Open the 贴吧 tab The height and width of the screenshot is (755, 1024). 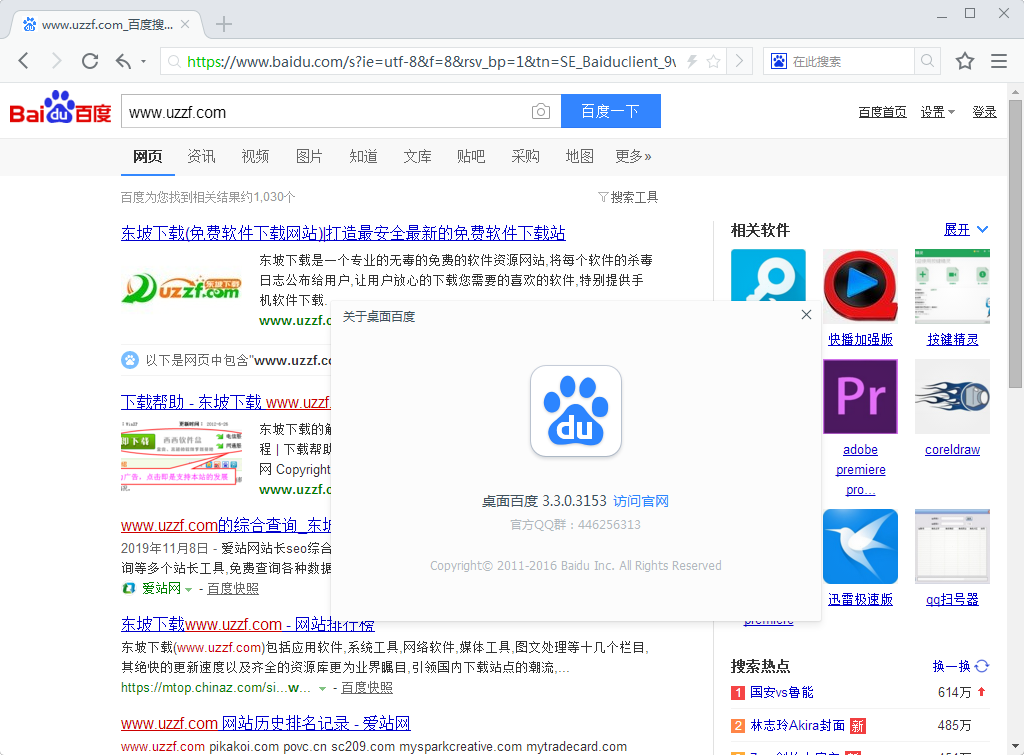click(471, 157)
